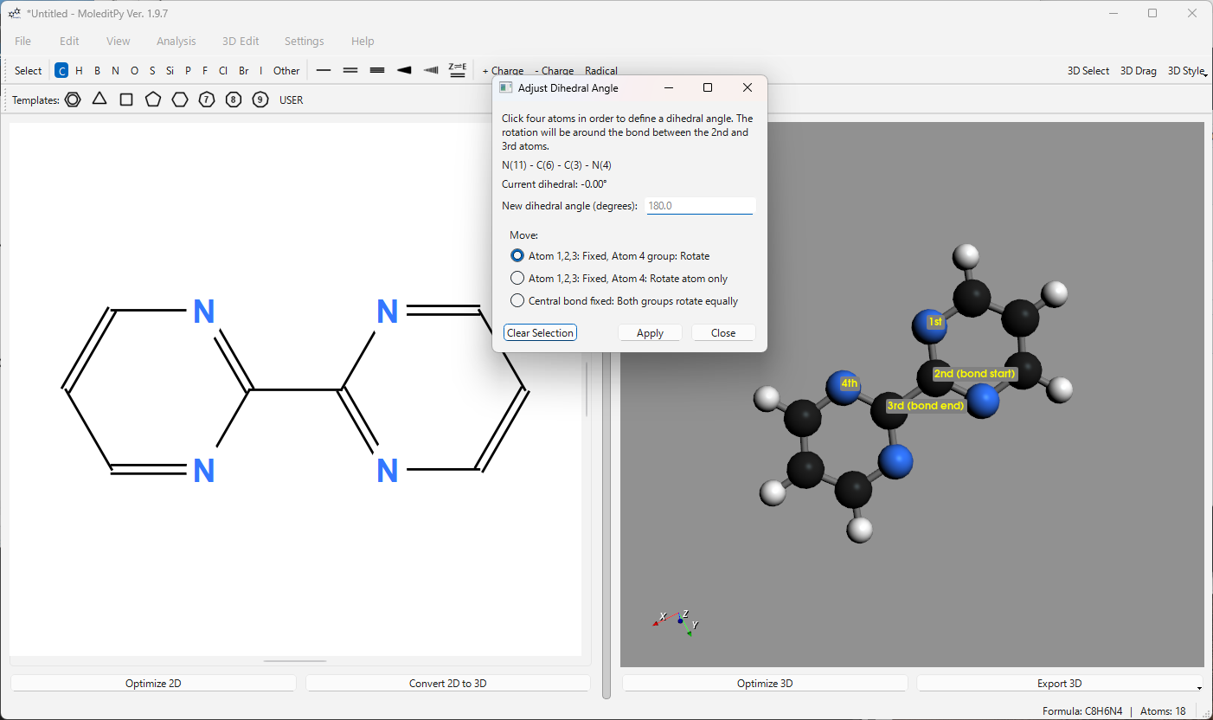This screenshot has height=720, width=1213.
Task: Open the Other elements picker
Action: coord(286,71)
